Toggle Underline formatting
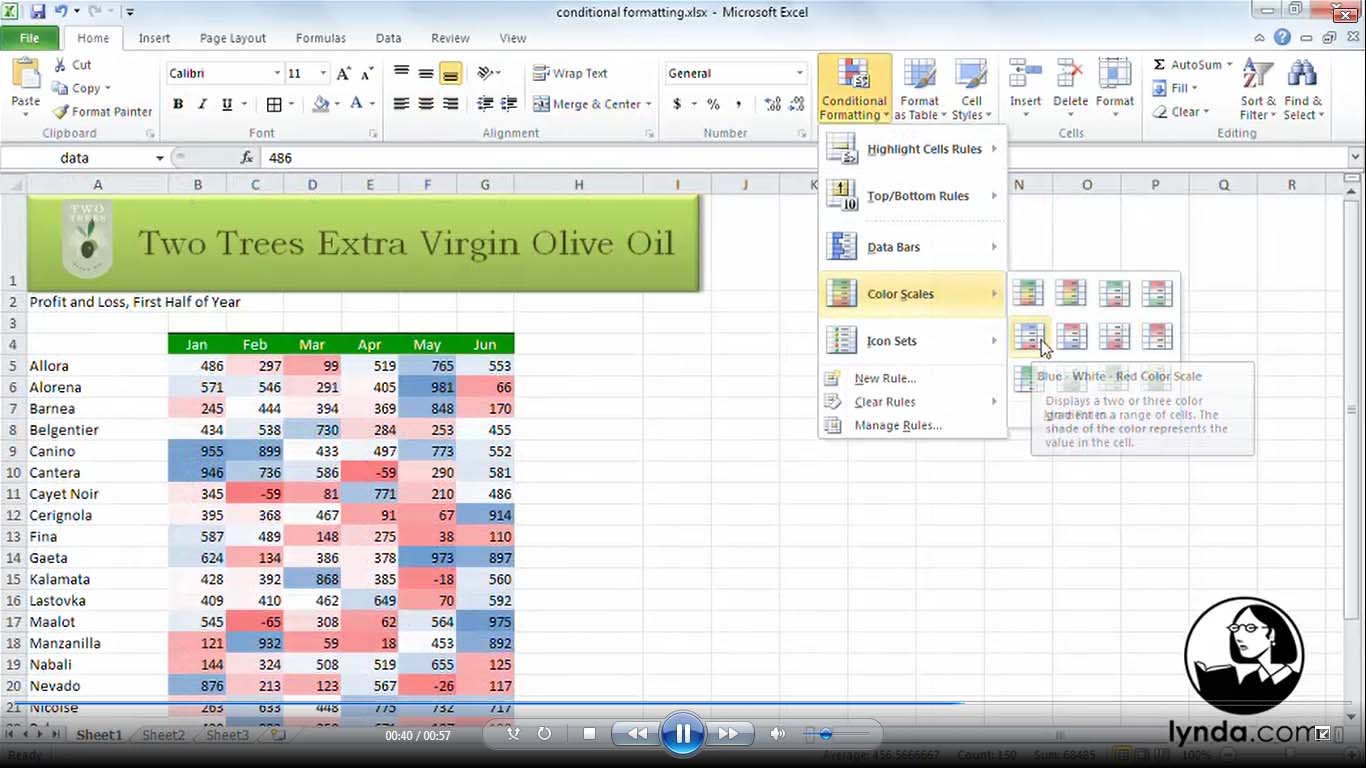1366x768 pixels. click(x=227, y=104)
